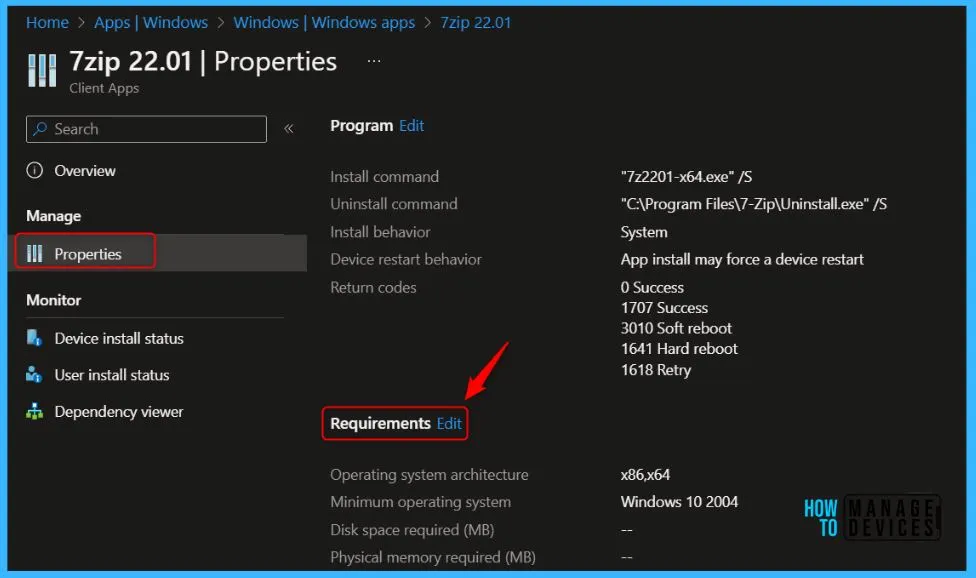Click the Install behavior value System
976x578 pixels.
click(644, 232)
